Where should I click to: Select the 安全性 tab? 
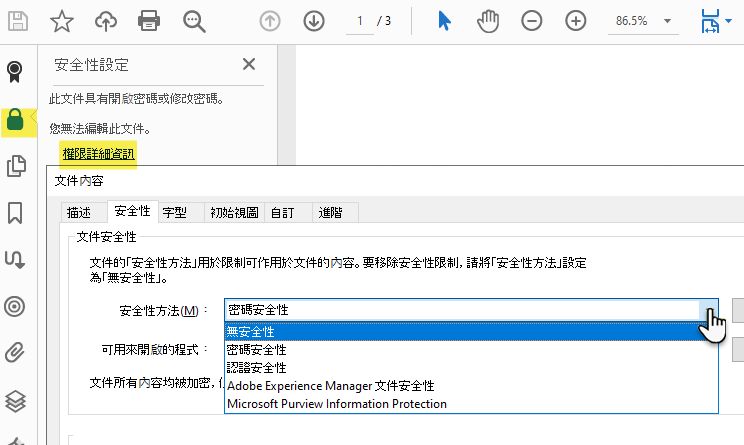pos(132,211)
